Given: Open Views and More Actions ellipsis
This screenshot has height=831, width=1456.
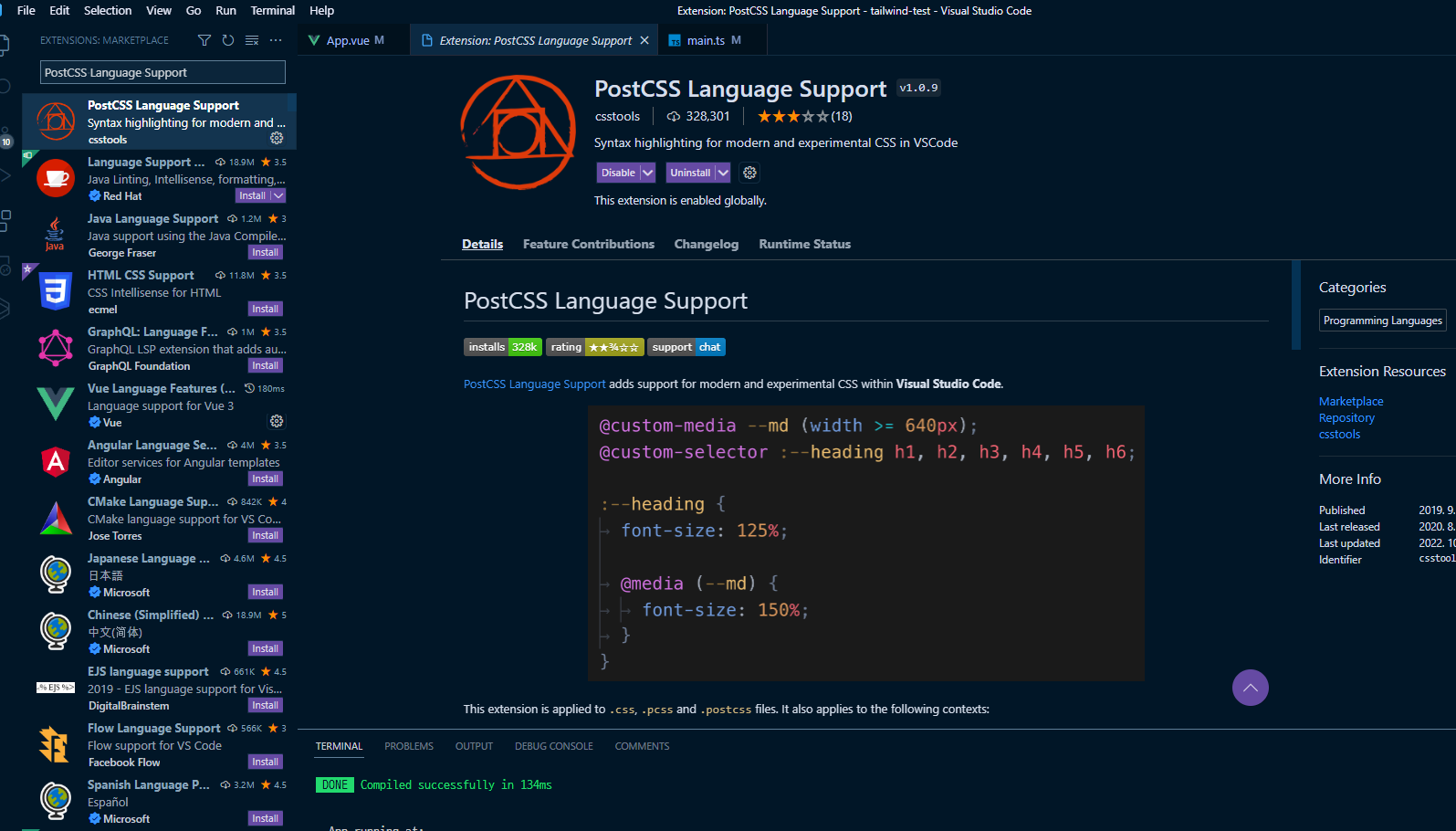Looking at the screenshot, I should coord(276,40).
